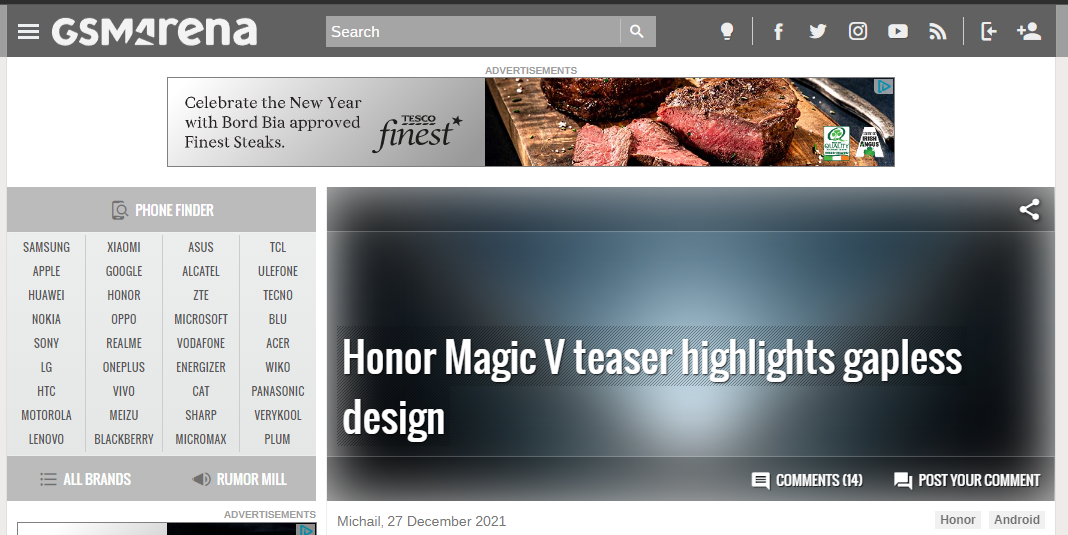Select the Android tag
This screenshot has height=535, width=1068.
pos(1017,519)
